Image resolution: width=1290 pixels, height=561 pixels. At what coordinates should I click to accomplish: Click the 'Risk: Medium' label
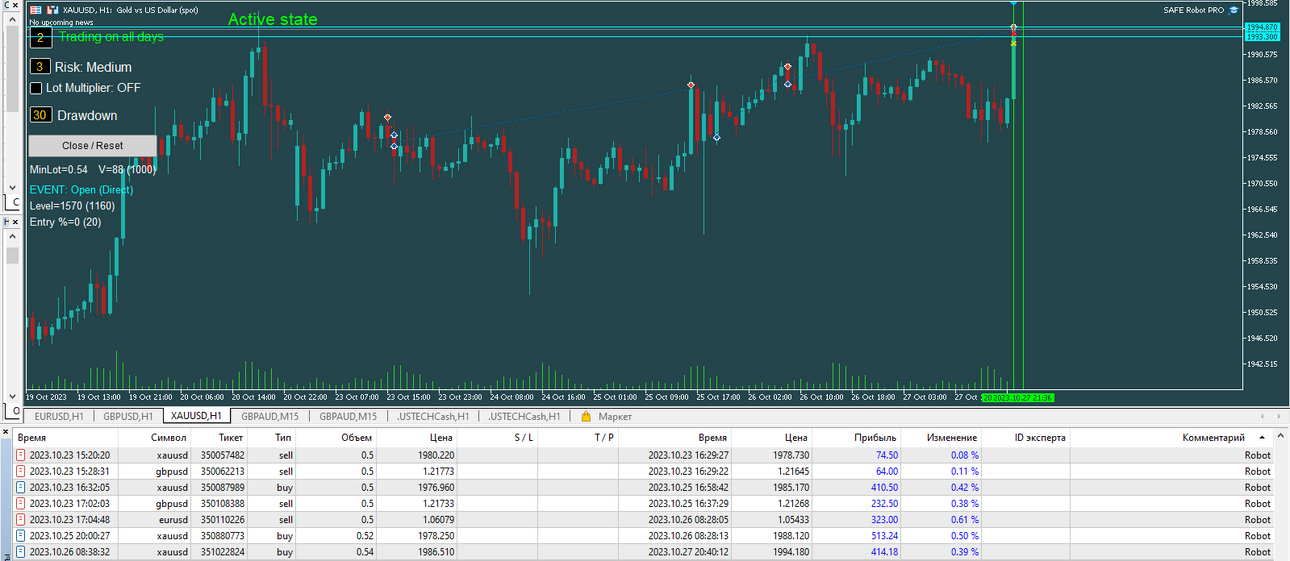(93, 67)
